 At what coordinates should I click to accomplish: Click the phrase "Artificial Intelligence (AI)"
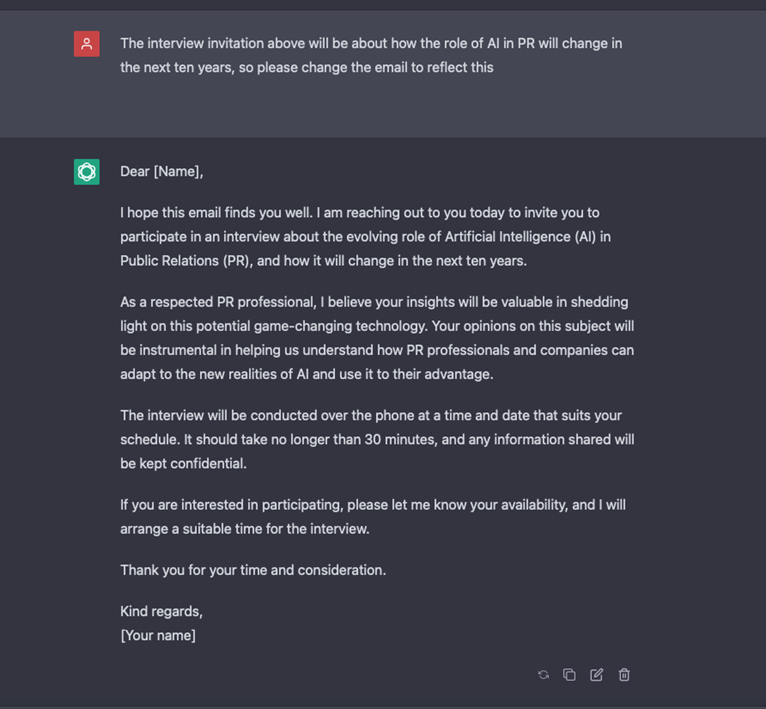520,237
